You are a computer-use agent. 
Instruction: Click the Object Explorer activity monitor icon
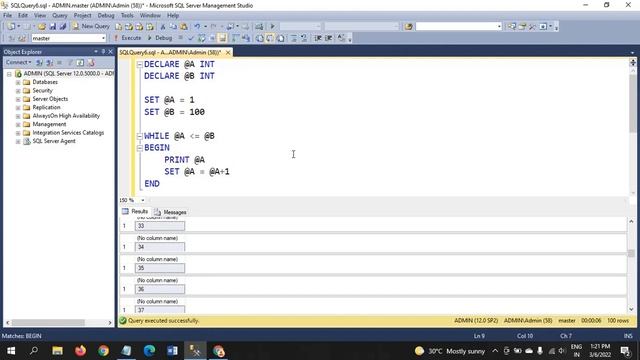click(x=91, y=62)
